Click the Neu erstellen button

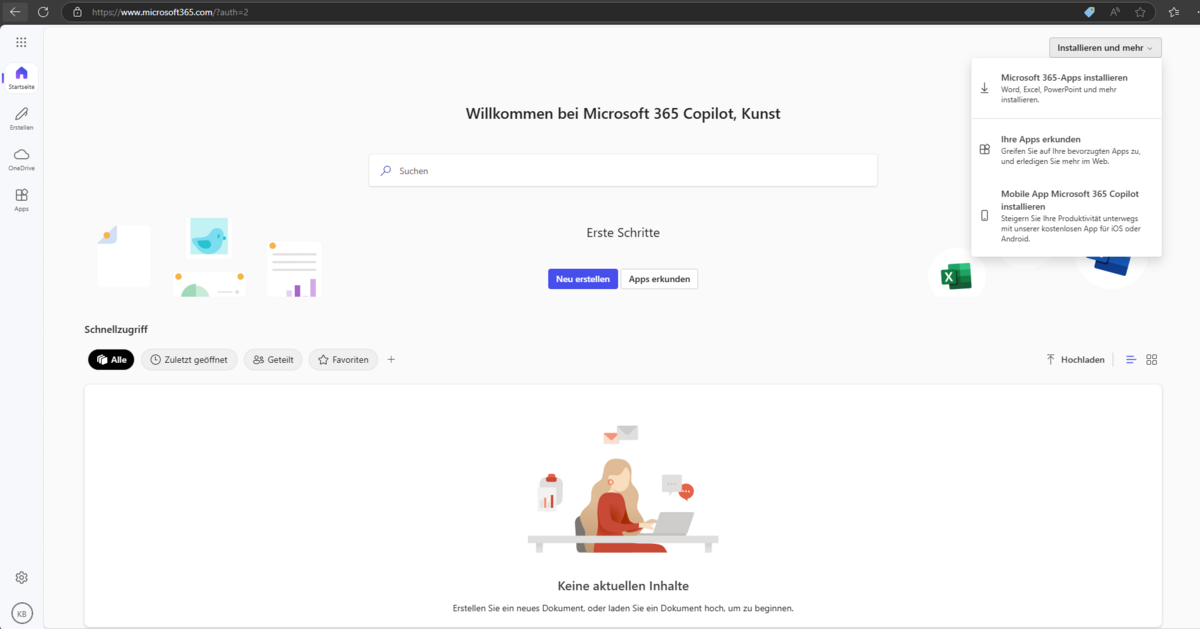(x=582, y=280)
